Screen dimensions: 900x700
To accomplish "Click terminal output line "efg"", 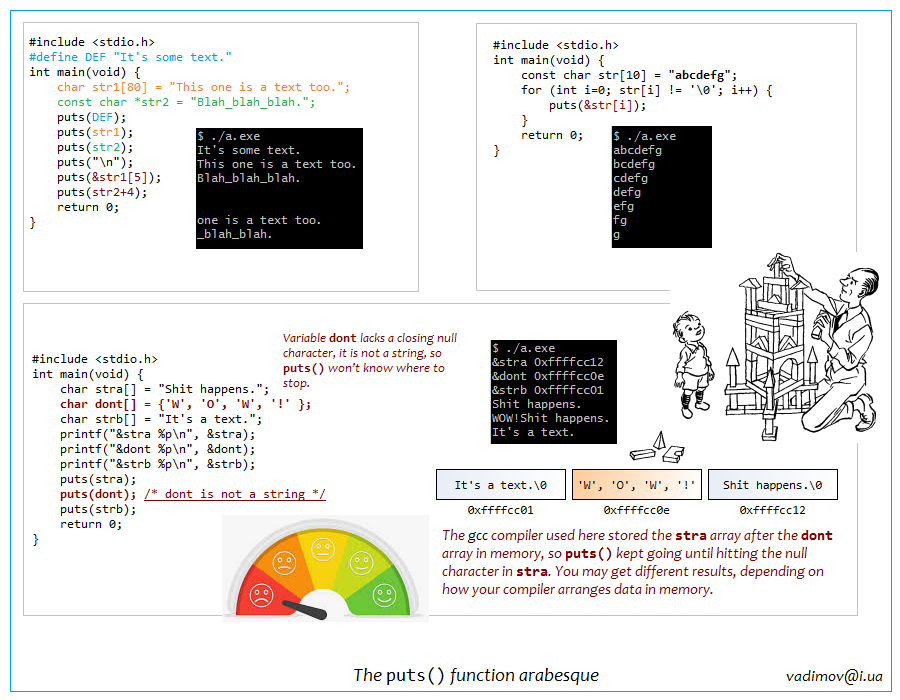I will coord(623,207).
